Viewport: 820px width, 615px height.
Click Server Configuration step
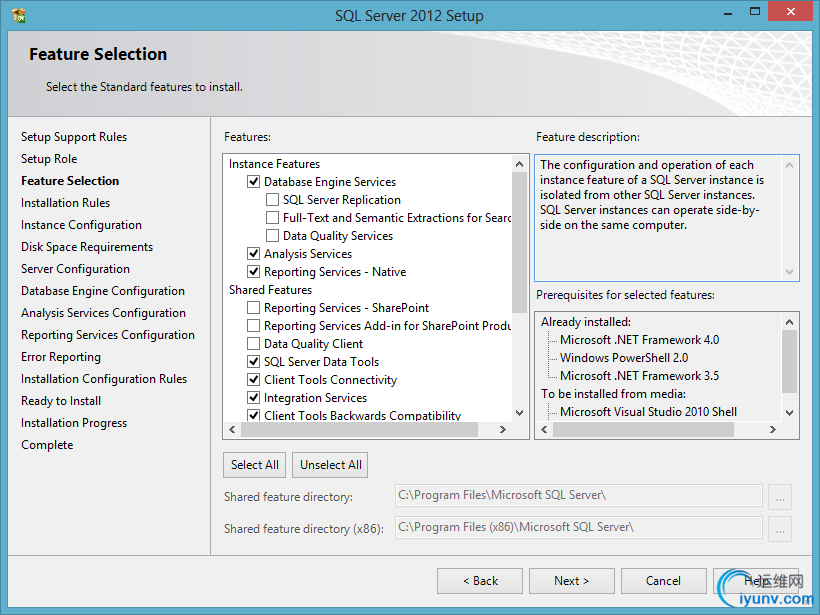(x=75, y=269)
